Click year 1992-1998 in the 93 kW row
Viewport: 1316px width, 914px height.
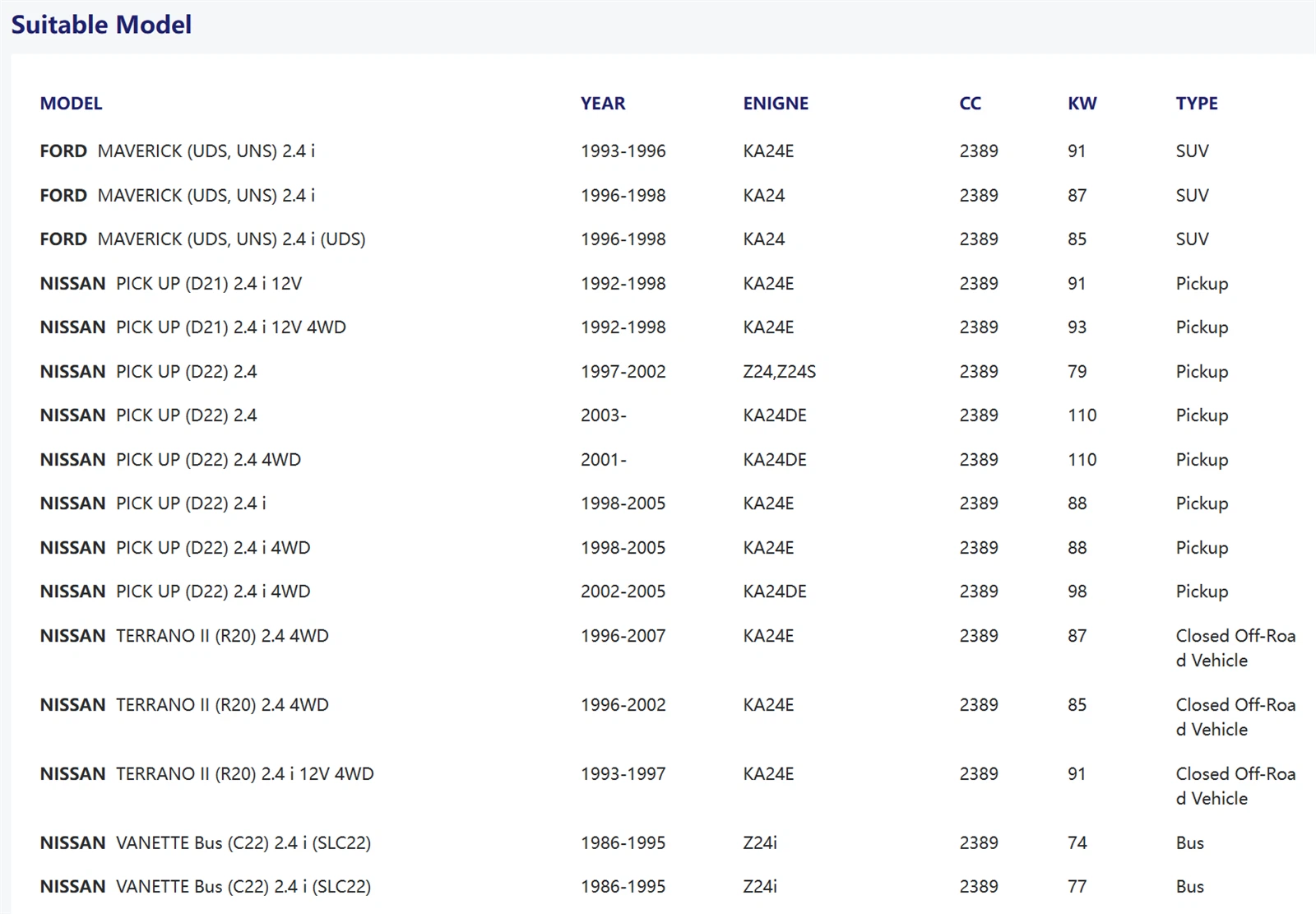point(623,327)
